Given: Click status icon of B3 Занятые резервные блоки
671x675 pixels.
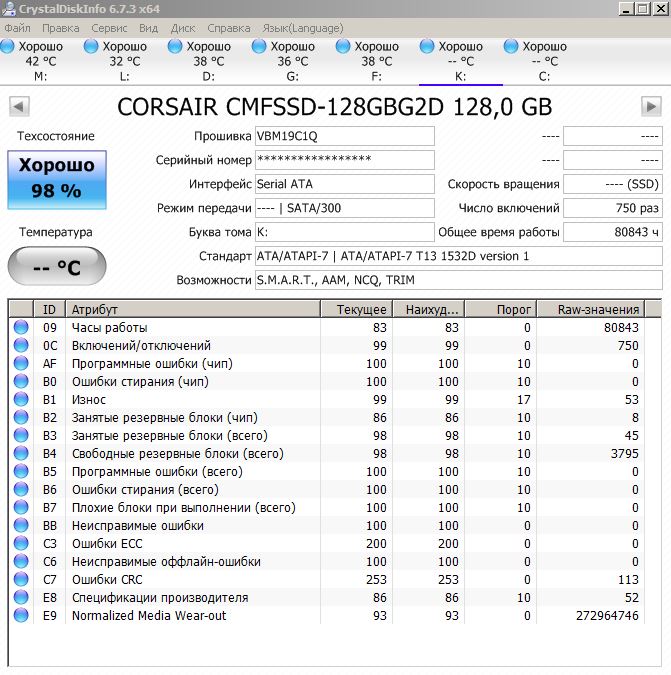Looking at the screenshot, I should click(21, 435).
